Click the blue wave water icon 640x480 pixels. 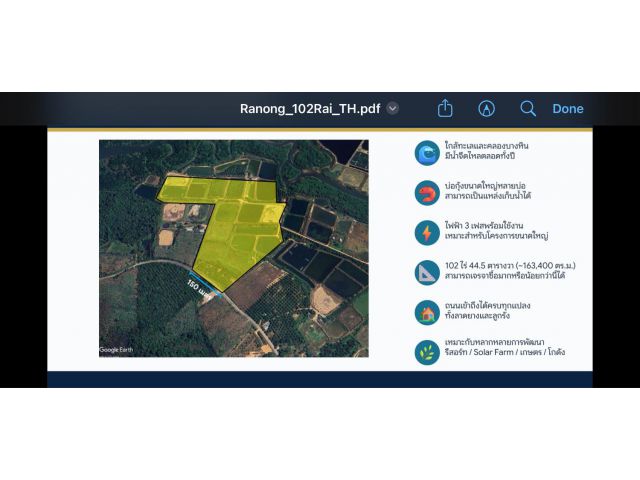(x=427, y=153)
